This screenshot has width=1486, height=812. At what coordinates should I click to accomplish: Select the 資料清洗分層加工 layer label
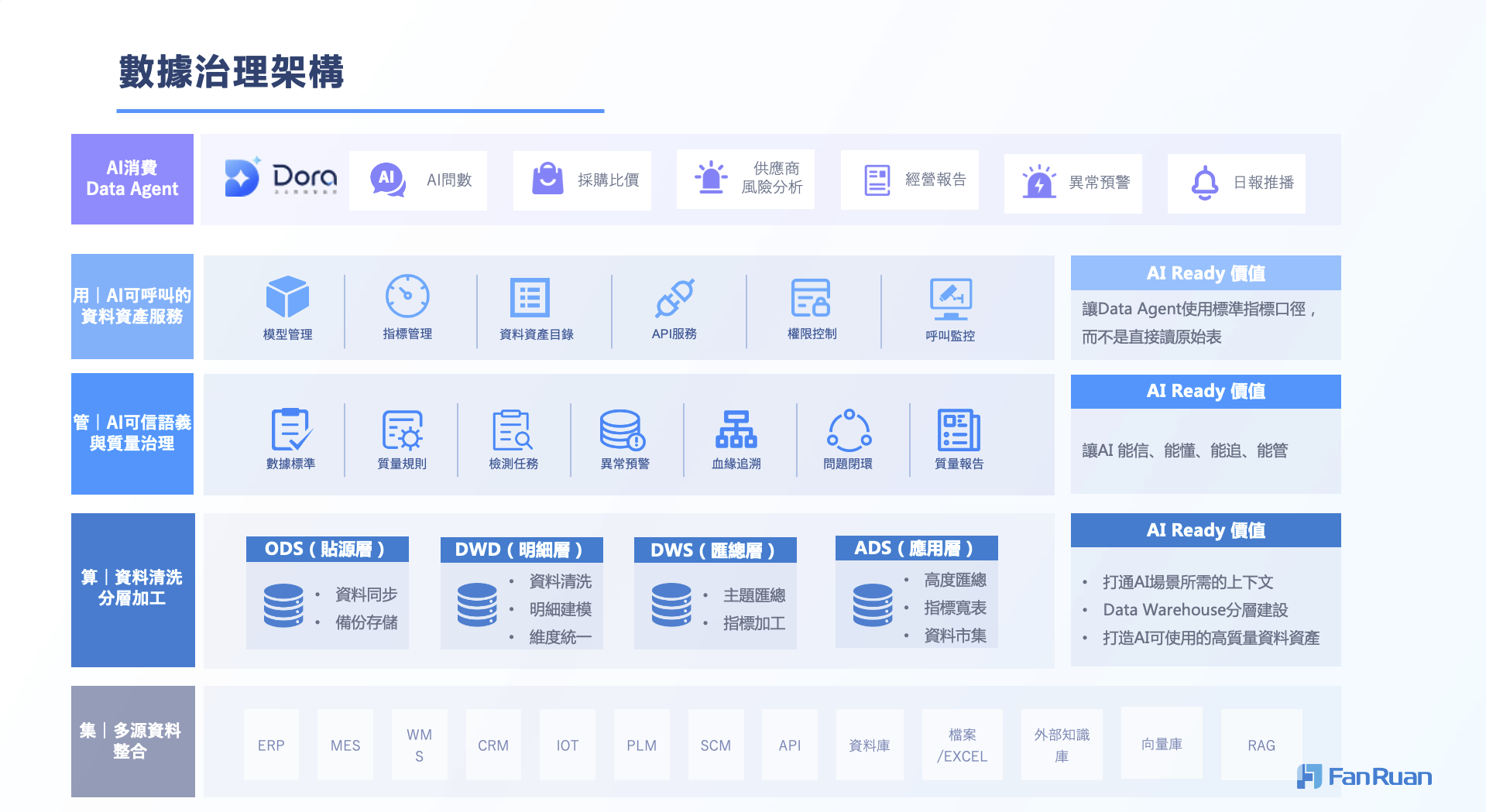tap(133, 590)
